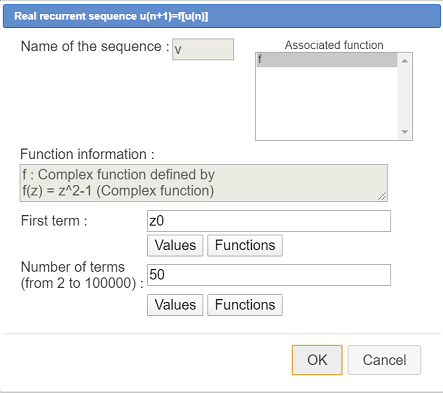Focus the Number of terms field showing 50
This screenshot has height=393, width=443.
point(269,275)
